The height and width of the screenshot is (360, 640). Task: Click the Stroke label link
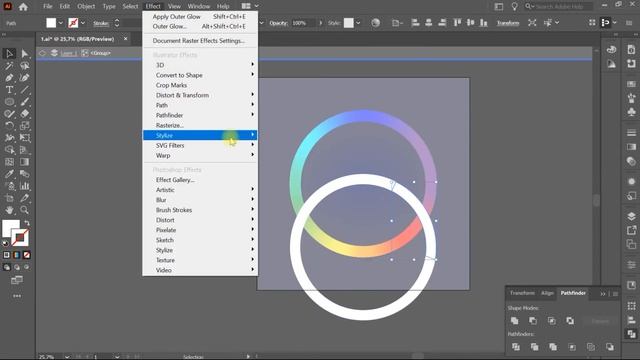pyautogui.click(x=101, y=23)
